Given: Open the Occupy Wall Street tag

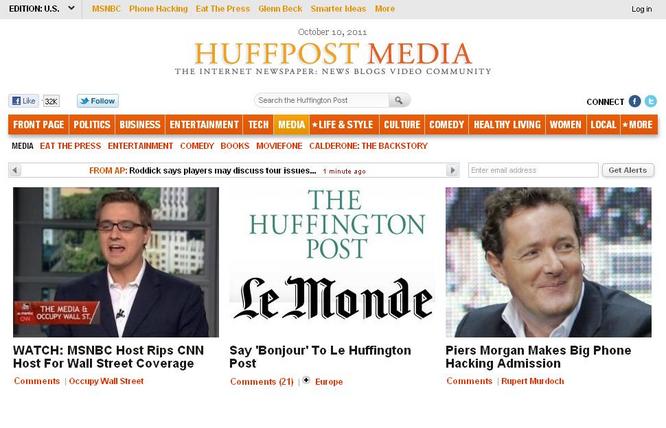Looking at the screenshot, I should pos(106,381).
